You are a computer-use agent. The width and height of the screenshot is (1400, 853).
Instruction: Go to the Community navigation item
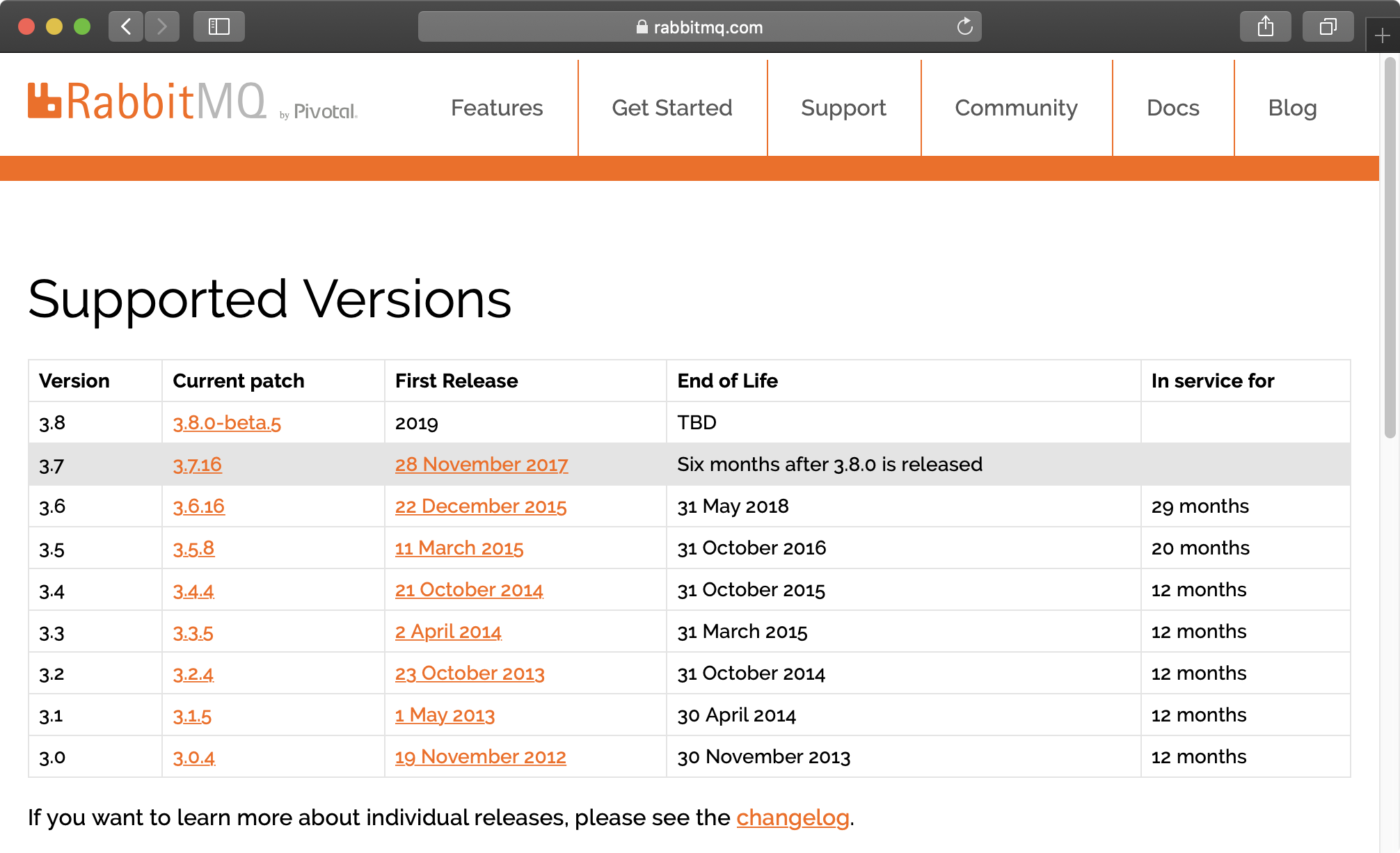coord(1016,108)
